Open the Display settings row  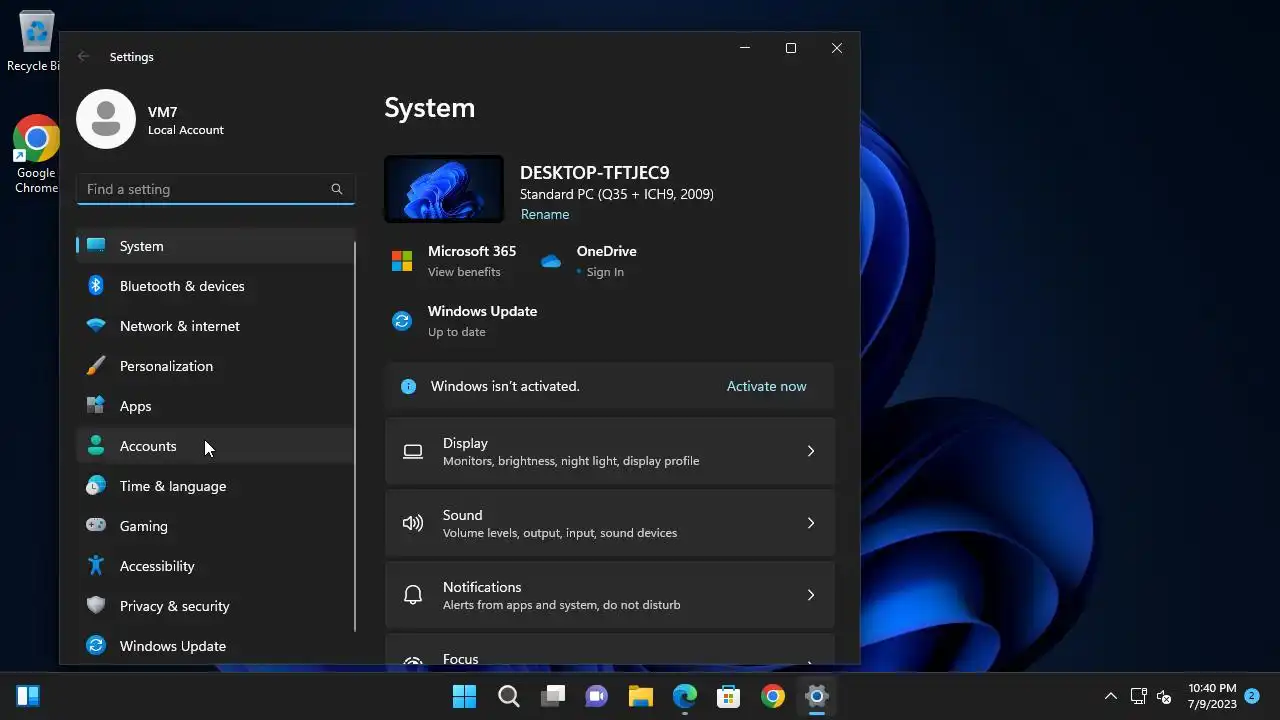tap(610, 451)
